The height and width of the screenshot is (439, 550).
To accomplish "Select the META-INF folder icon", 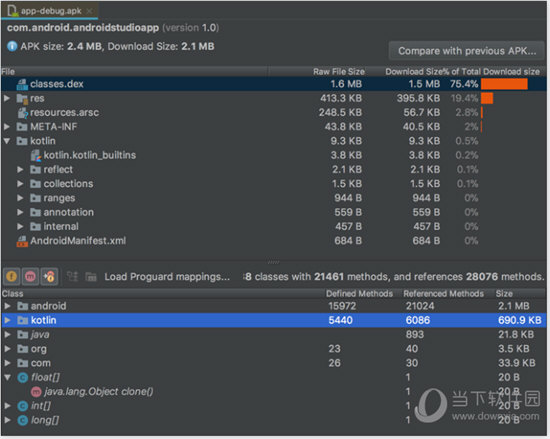I will pyautogui.click(x=22, y=127).
